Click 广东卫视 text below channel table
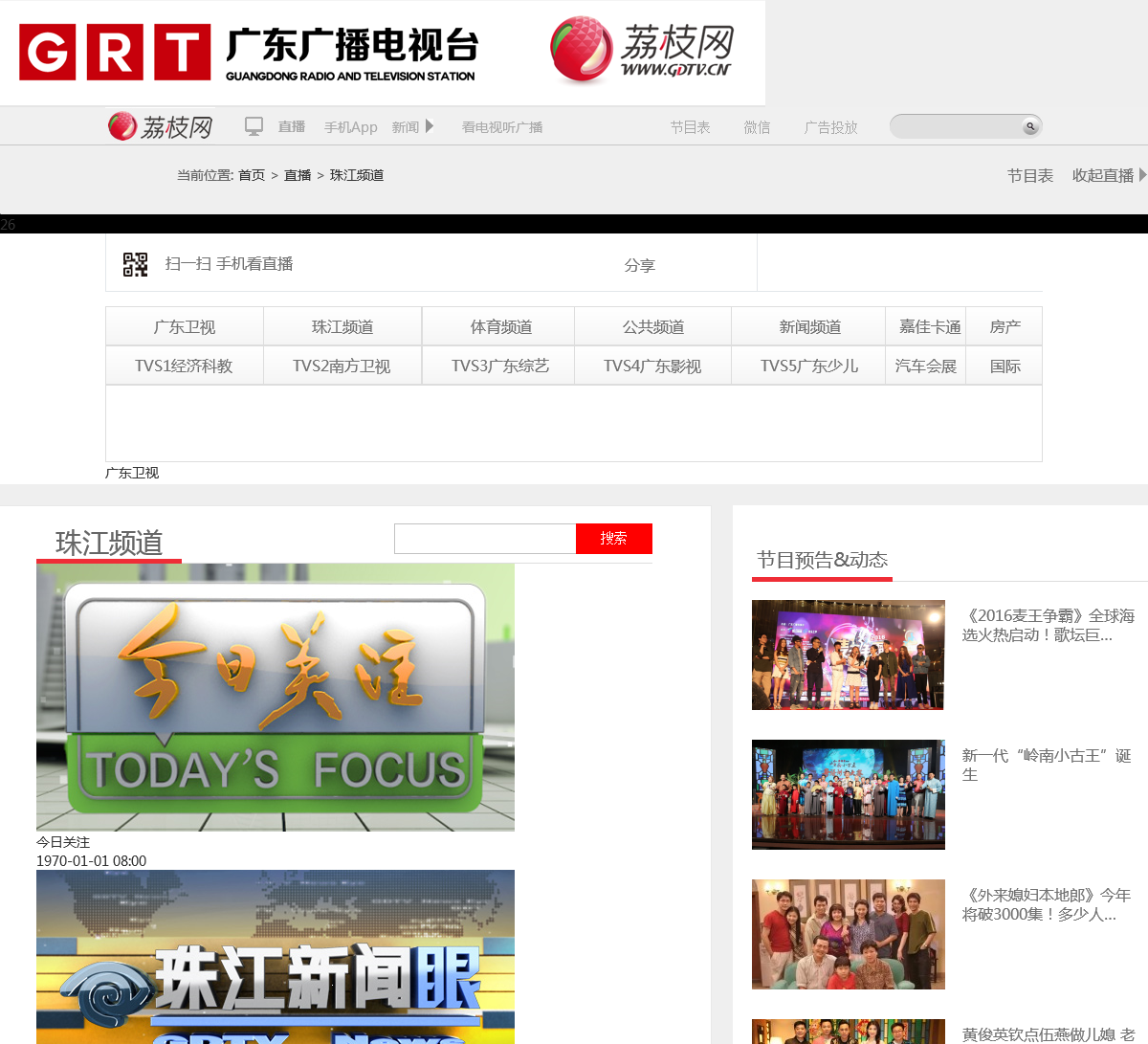This screenshot has width=1148, height=1044. (x=132, y=473)
